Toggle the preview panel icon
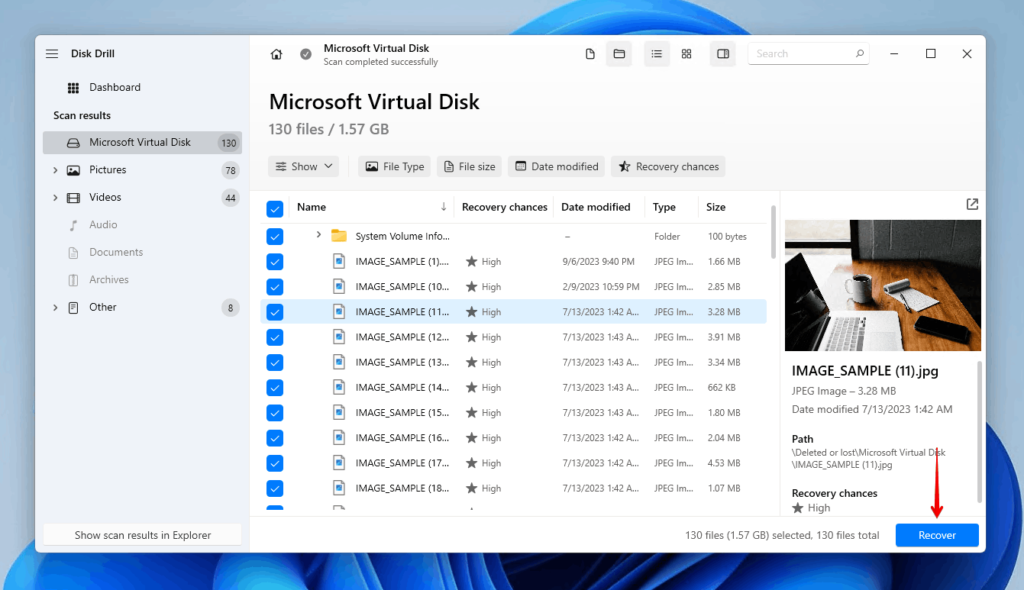The height and width of the screenshot is (590, 1024). (723, 54)
